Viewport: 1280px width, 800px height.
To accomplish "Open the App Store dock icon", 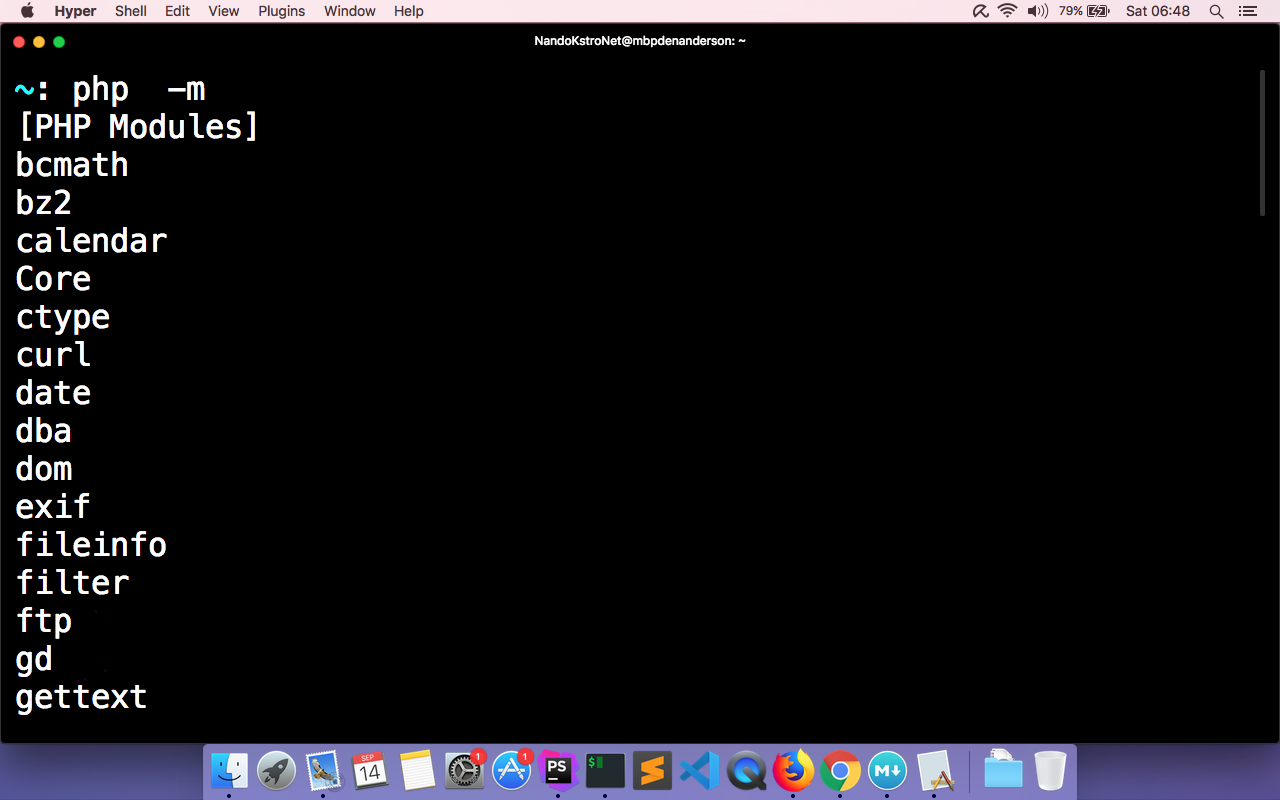I will [x=511, y=771].
